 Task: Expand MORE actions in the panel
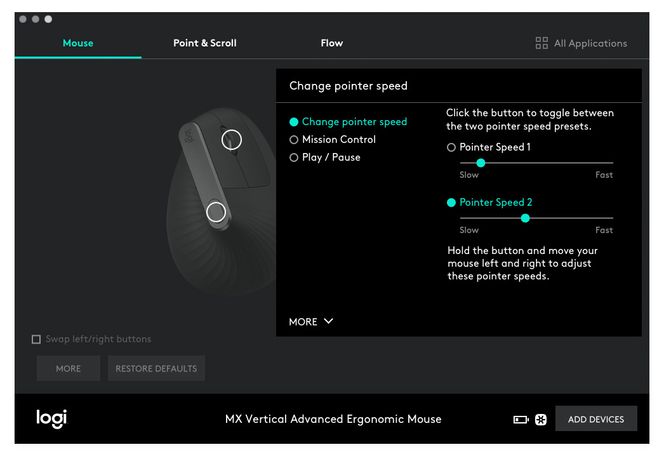[x=311, y=322]
